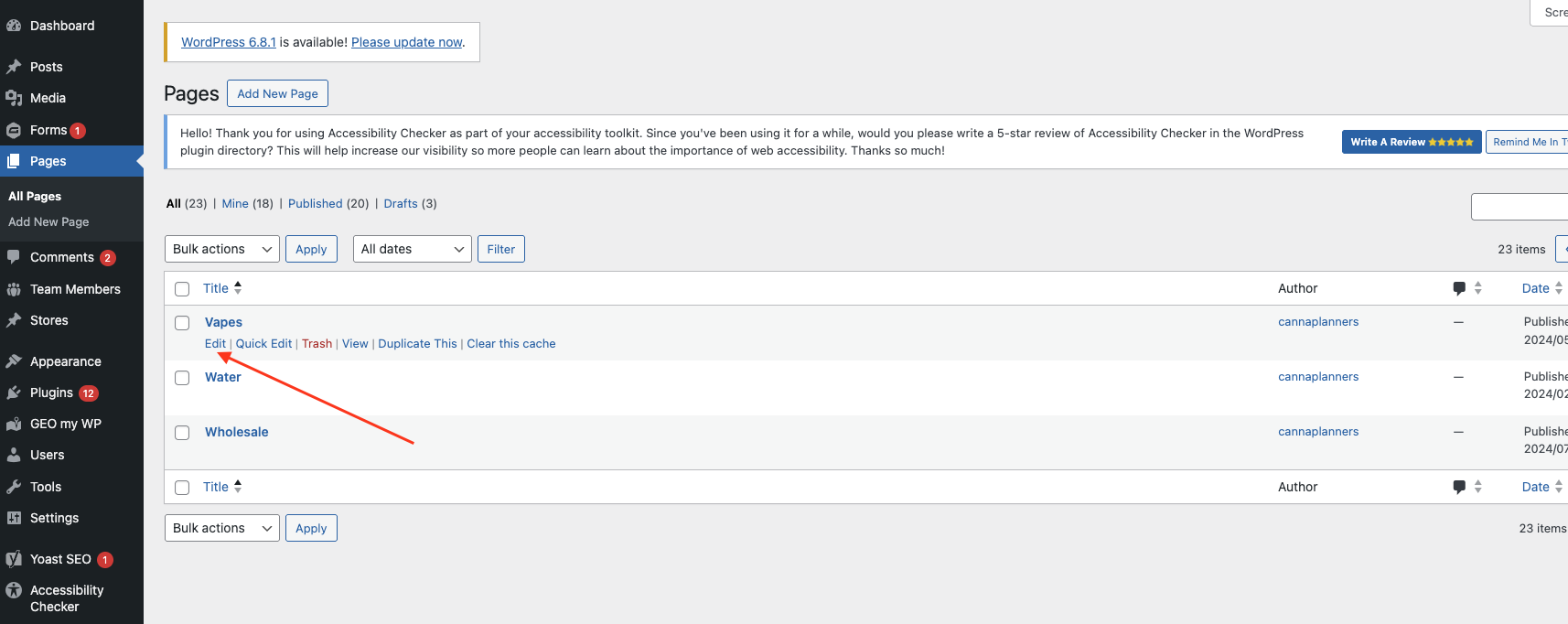Click sort arrows next to header Title
The width and height of the screenshot is (1568, 624).
238,287
